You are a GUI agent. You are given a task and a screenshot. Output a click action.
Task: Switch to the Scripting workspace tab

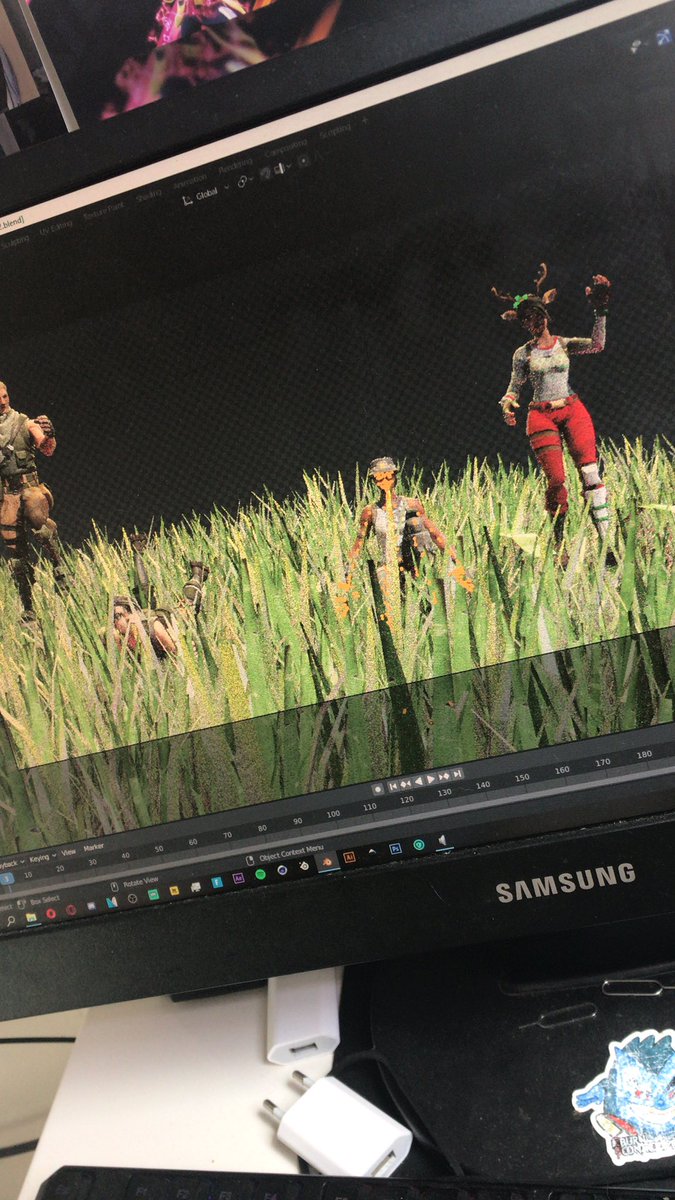(335, 132)
